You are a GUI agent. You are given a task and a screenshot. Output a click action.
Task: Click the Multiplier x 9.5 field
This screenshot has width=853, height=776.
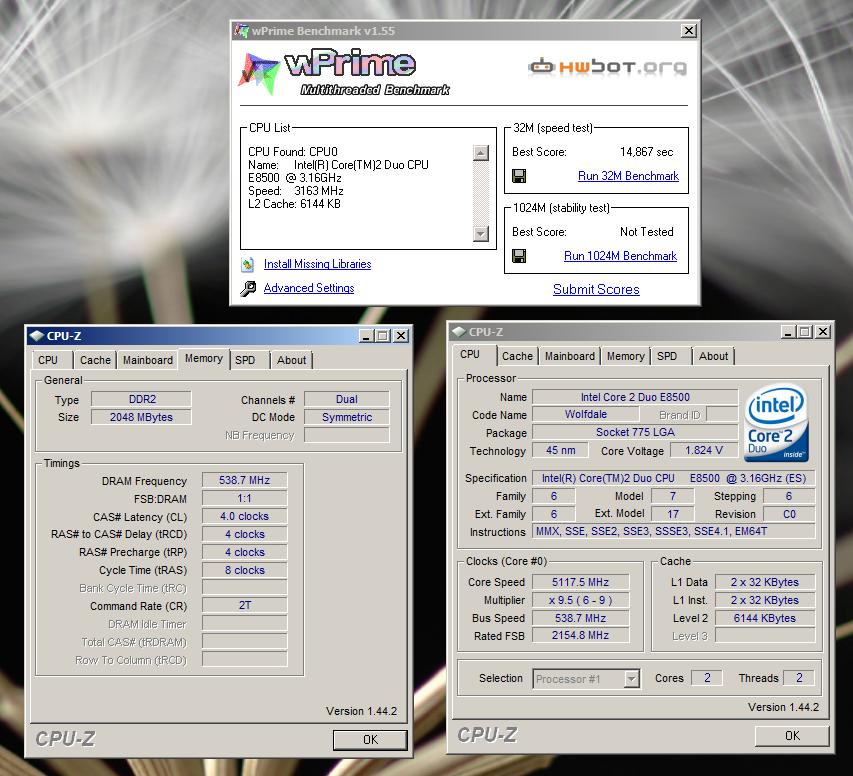580,600
